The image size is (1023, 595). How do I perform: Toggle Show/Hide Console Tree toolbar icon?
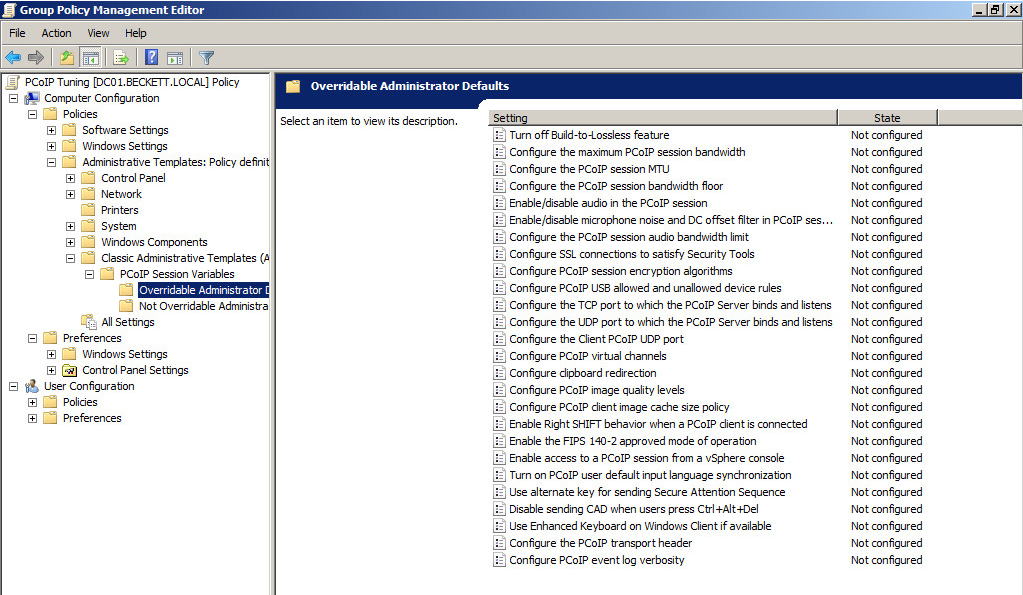[90, 58]
